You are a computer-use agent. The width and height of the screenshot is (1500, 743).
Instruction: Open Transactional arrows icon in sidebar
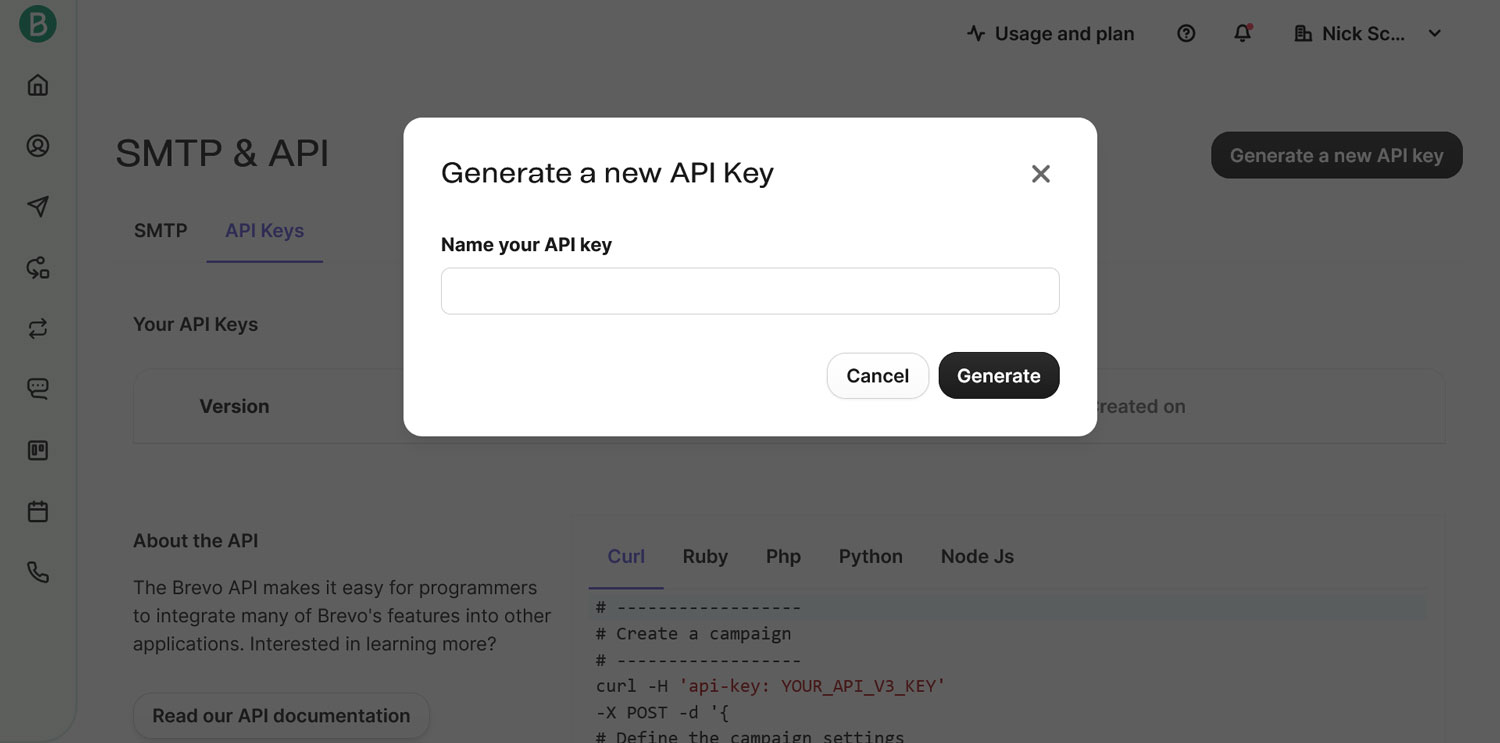click(x=38, y=329)
